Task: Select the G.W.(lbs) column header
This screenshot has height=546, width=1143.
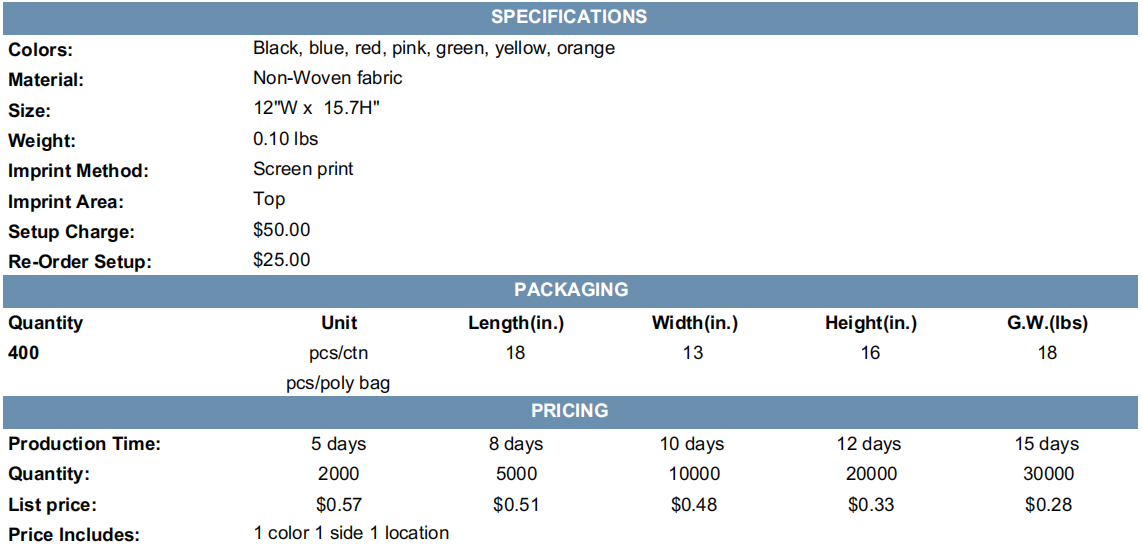Action: (x=1046, y=324)
